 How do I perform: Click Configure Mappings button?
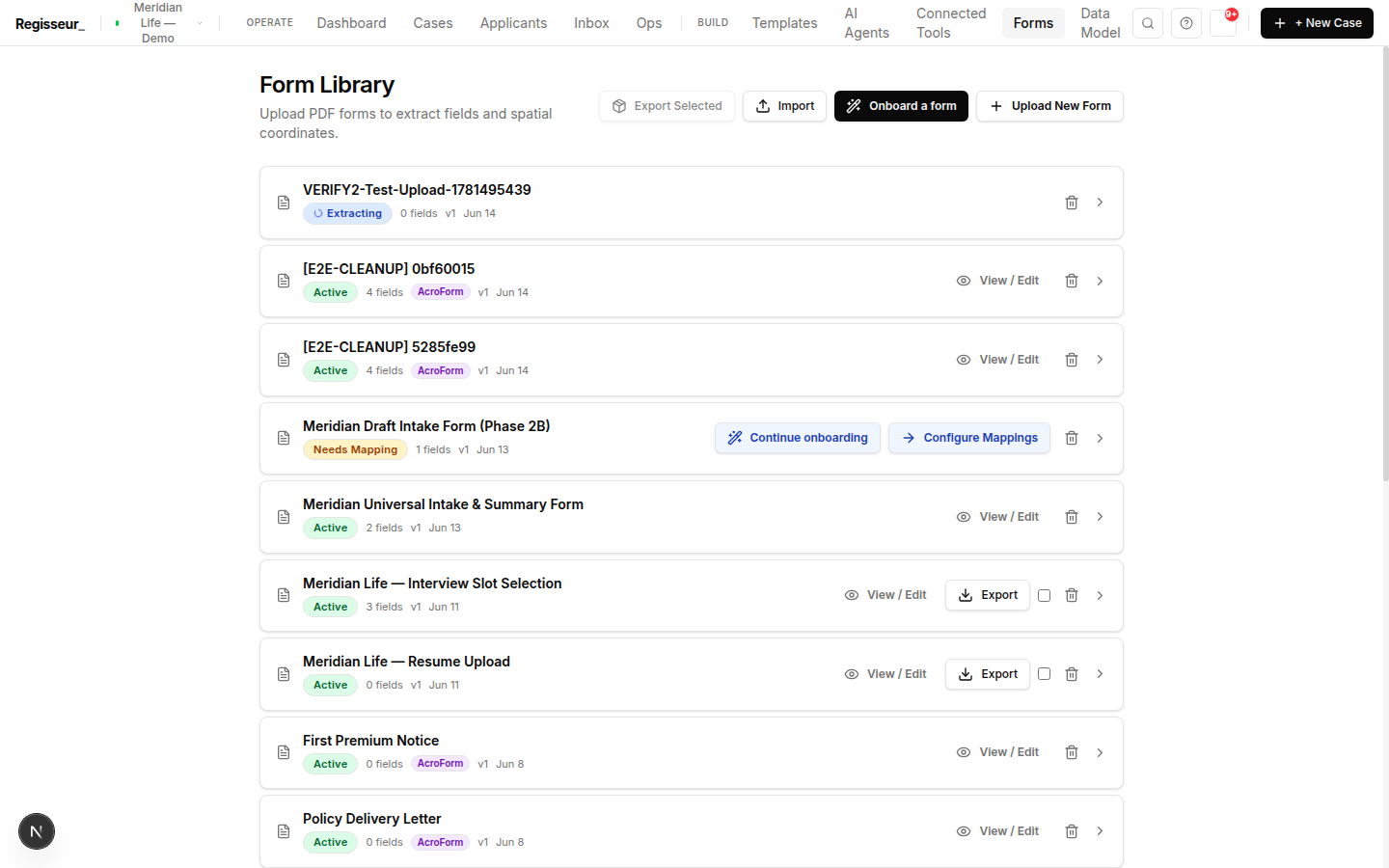[x=969, y=438]
